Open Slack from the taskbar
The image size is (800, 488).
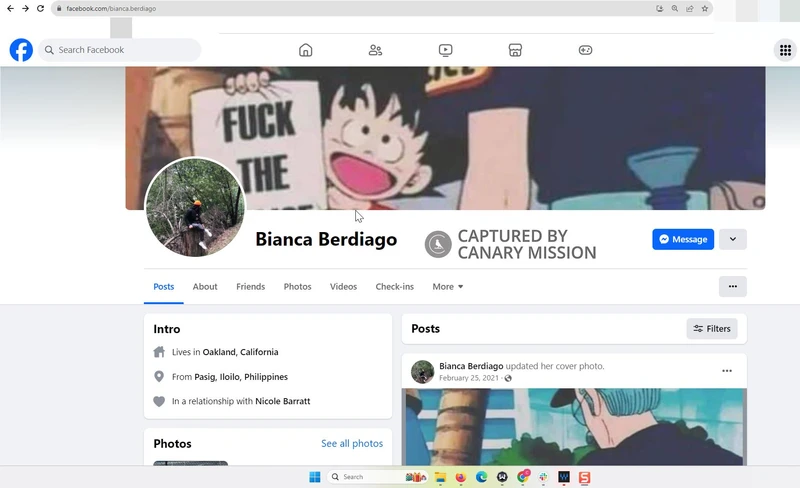[543, 477]
